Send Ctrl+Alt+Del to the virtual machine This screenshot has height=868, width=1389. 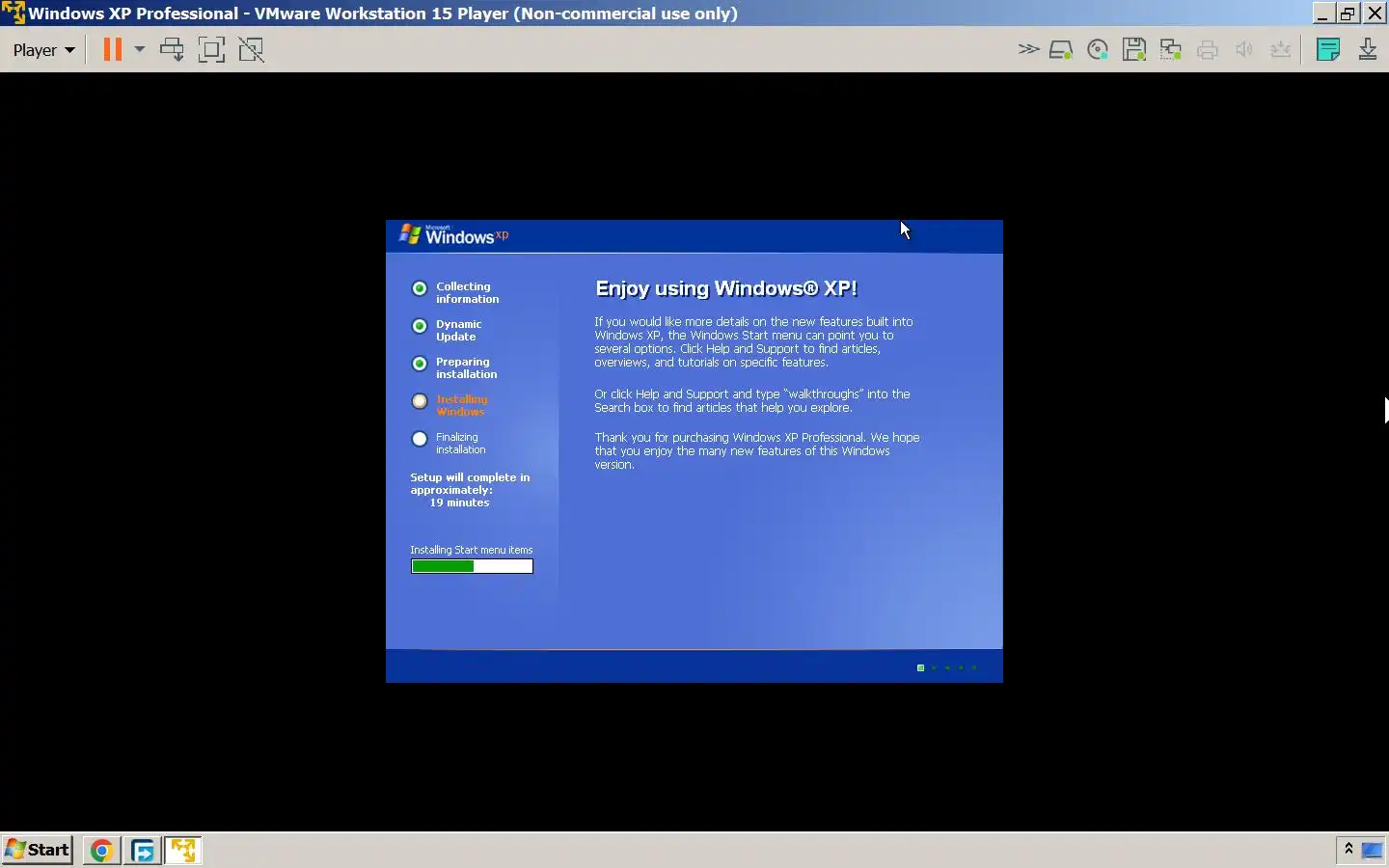coord(172,49)
